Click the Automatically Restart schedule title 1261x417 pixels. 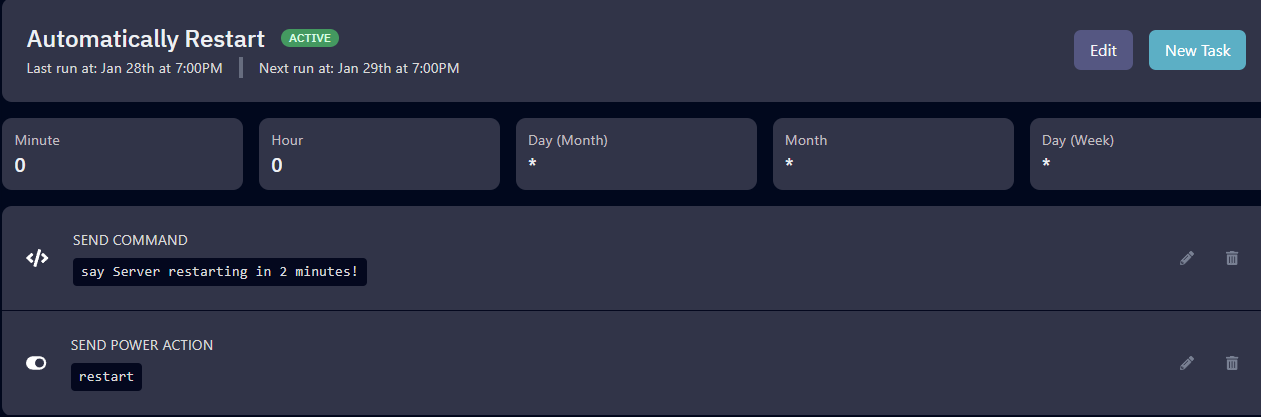click(x=146, y=39)
